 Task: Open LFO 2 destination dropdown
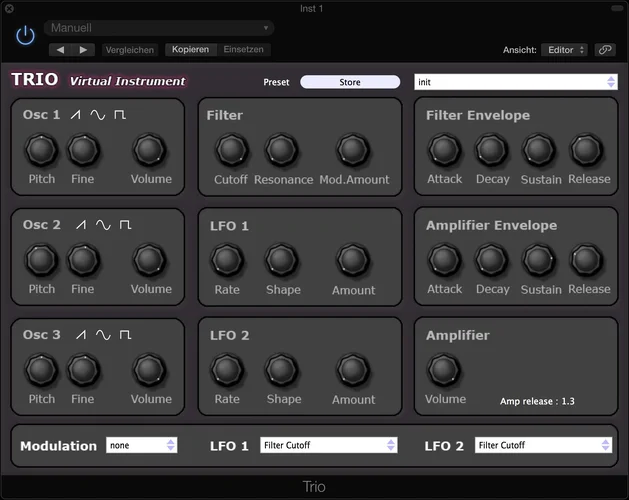pos(544,445)
